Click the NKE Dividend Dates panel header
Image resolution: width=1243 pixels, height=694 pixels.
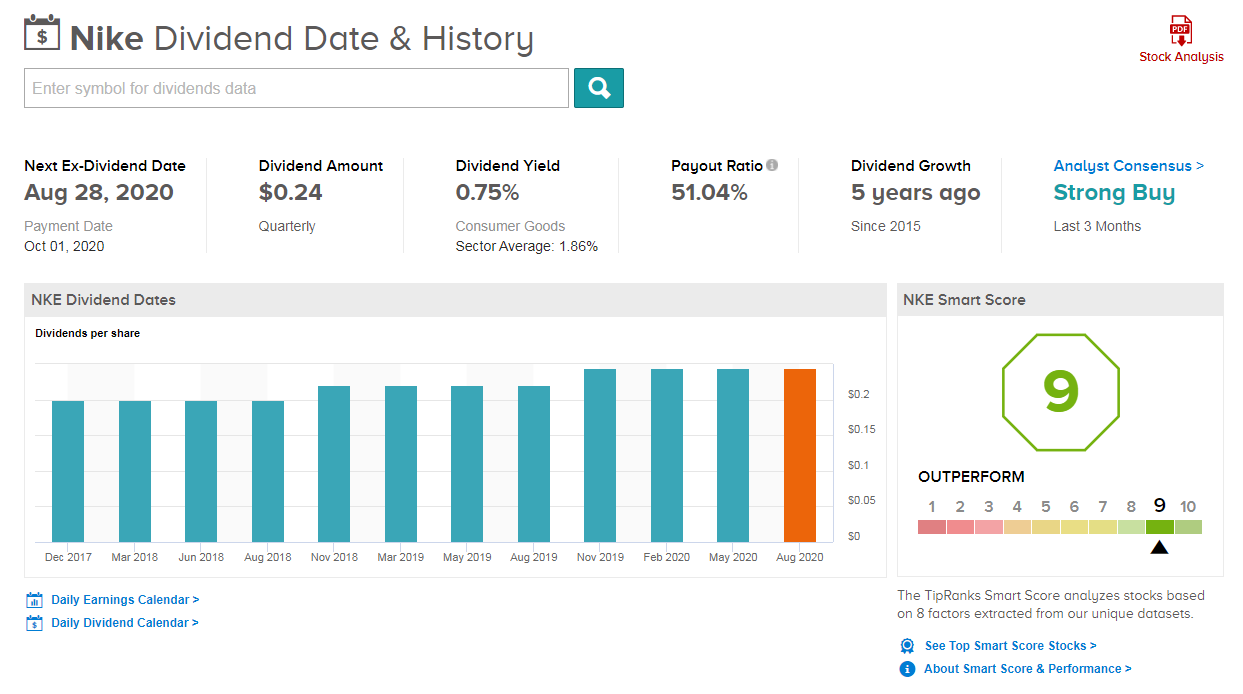455,300
